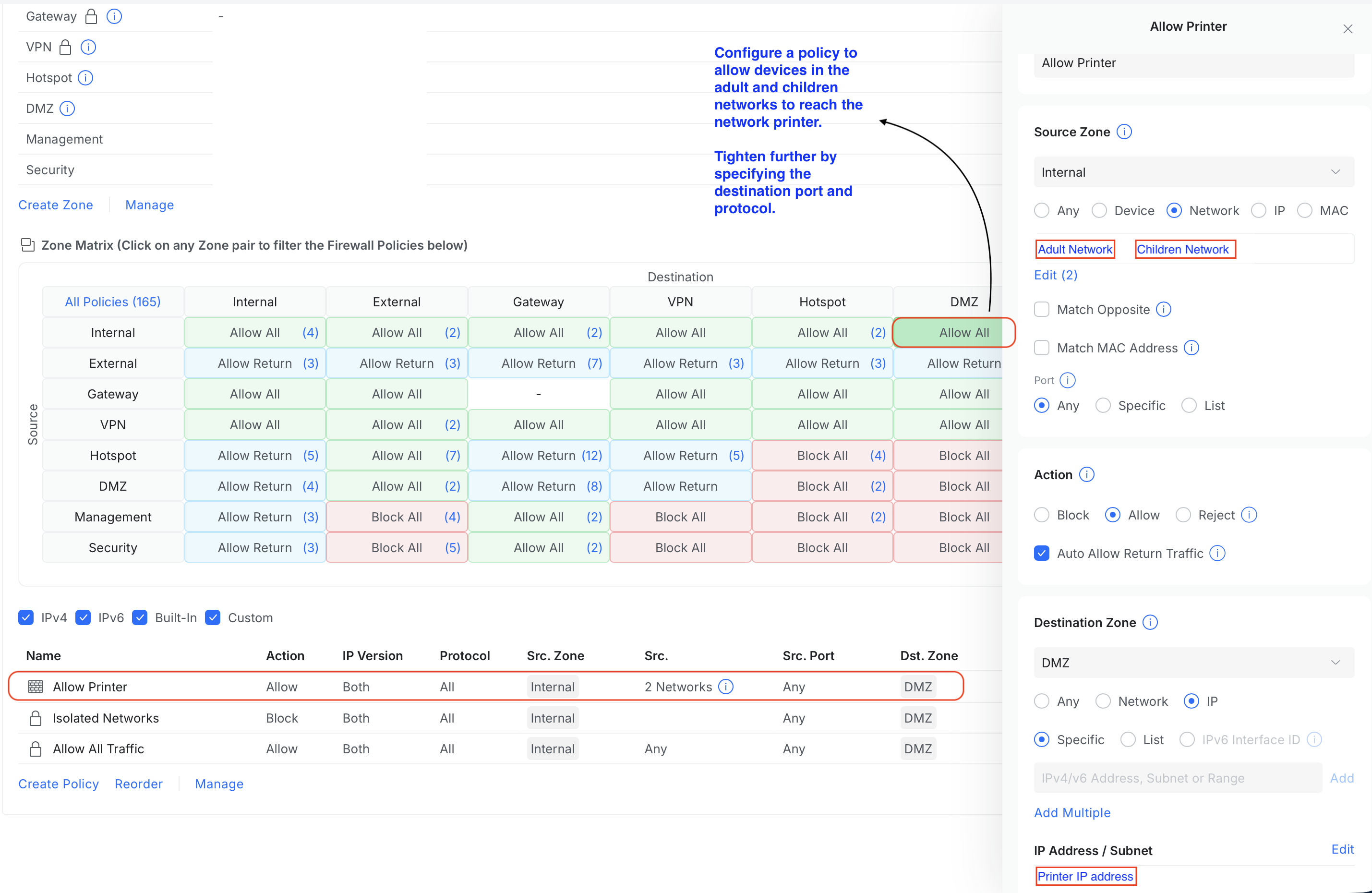
Task: Enable the Match Opposite checkbox
Action: [1042, 309]
